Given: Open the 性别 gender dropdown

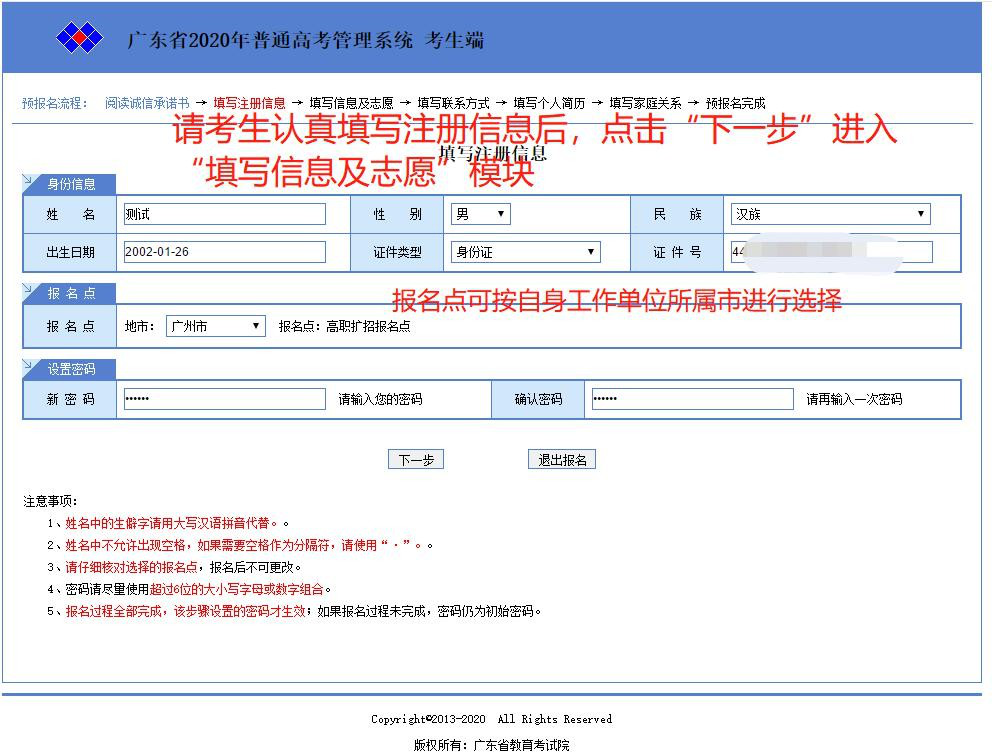Looking at the screenshot, I should pyautogui.click(x=480, y=214).
